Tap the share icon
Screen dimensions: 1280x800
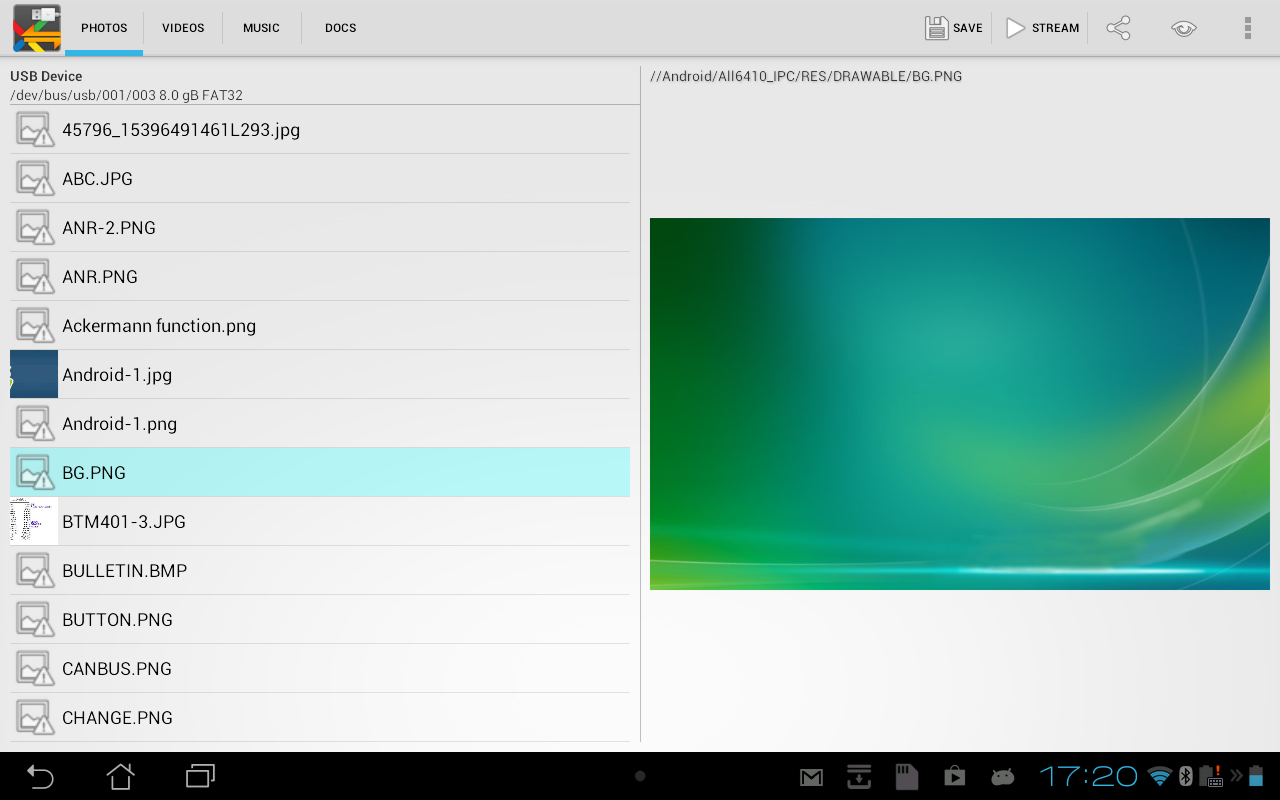pyautogui.click(x=1118, y=28)
